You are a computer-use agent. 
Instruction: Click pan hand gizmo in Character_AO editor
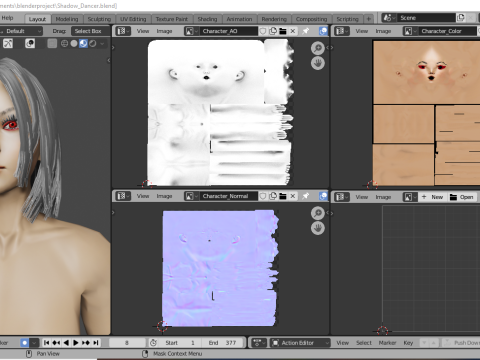318,63
